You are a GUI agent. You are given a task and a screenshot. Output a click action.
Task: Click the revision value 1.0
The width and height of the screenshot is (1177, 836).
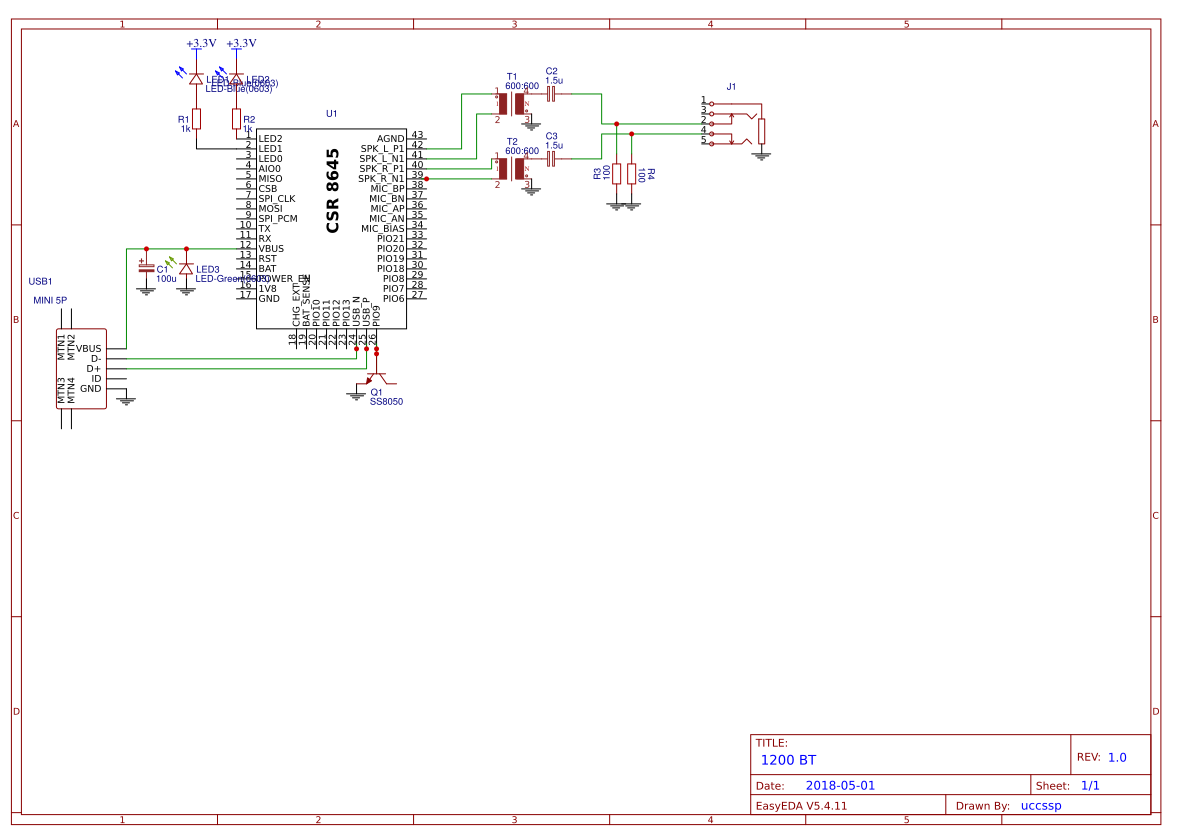(x=1117, y=757)
